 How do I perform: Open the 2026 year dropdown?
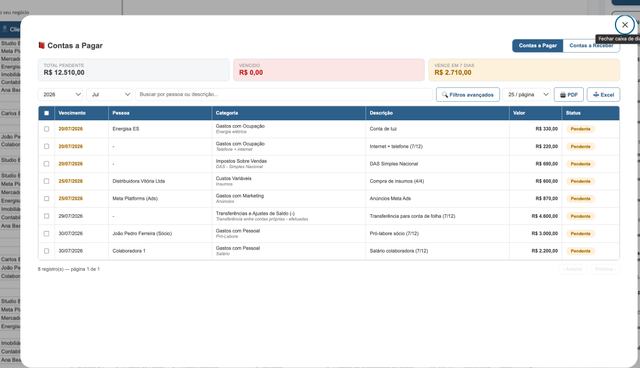(x=60, y=95)
